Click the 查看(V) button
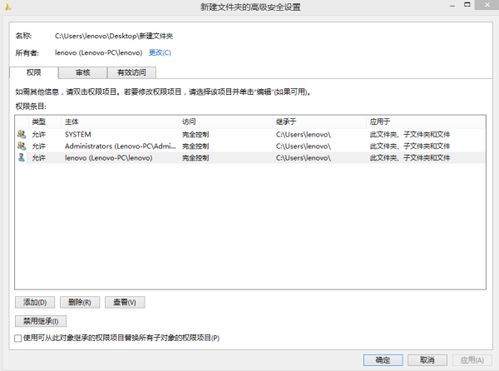 [125, 302]
